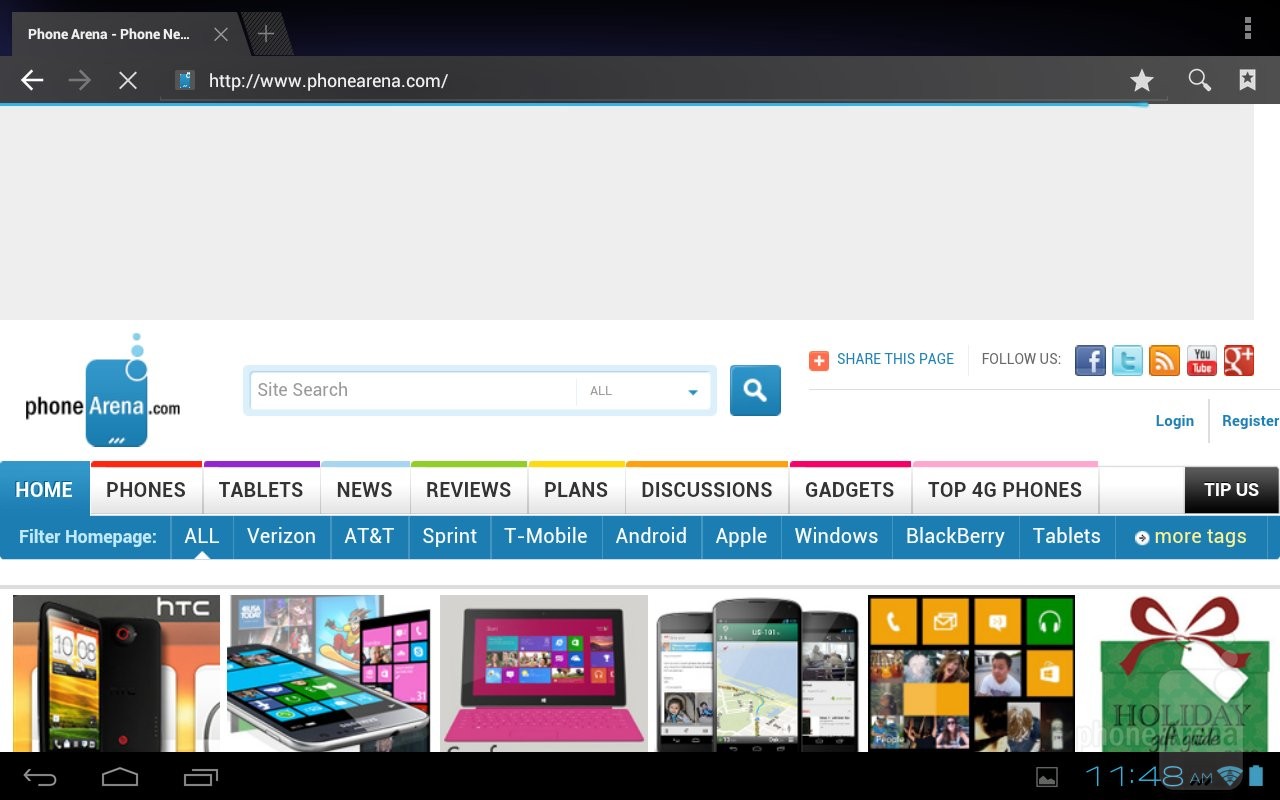The height and width of the screenshot is (800, 1280).
Task: Open the Google Plus icon
Action: [1238, 360]
